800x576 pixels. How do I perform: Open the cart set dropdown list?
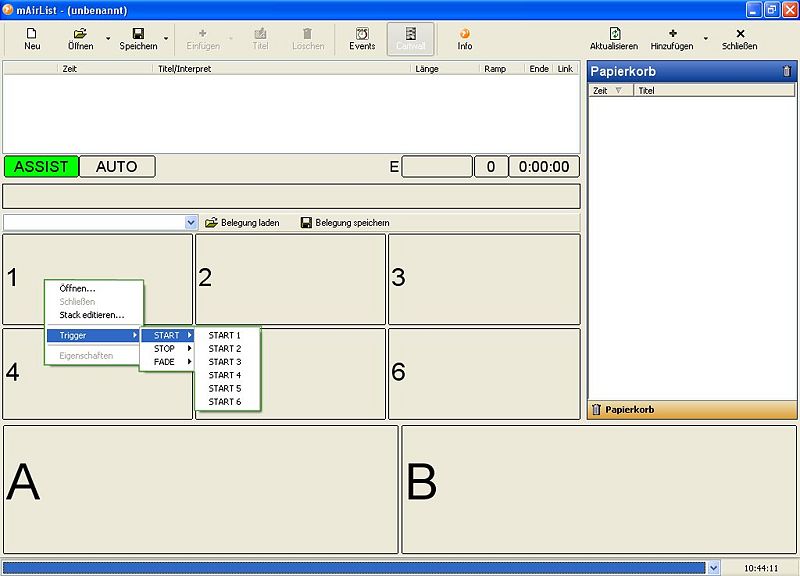click(x=192, y=222)
